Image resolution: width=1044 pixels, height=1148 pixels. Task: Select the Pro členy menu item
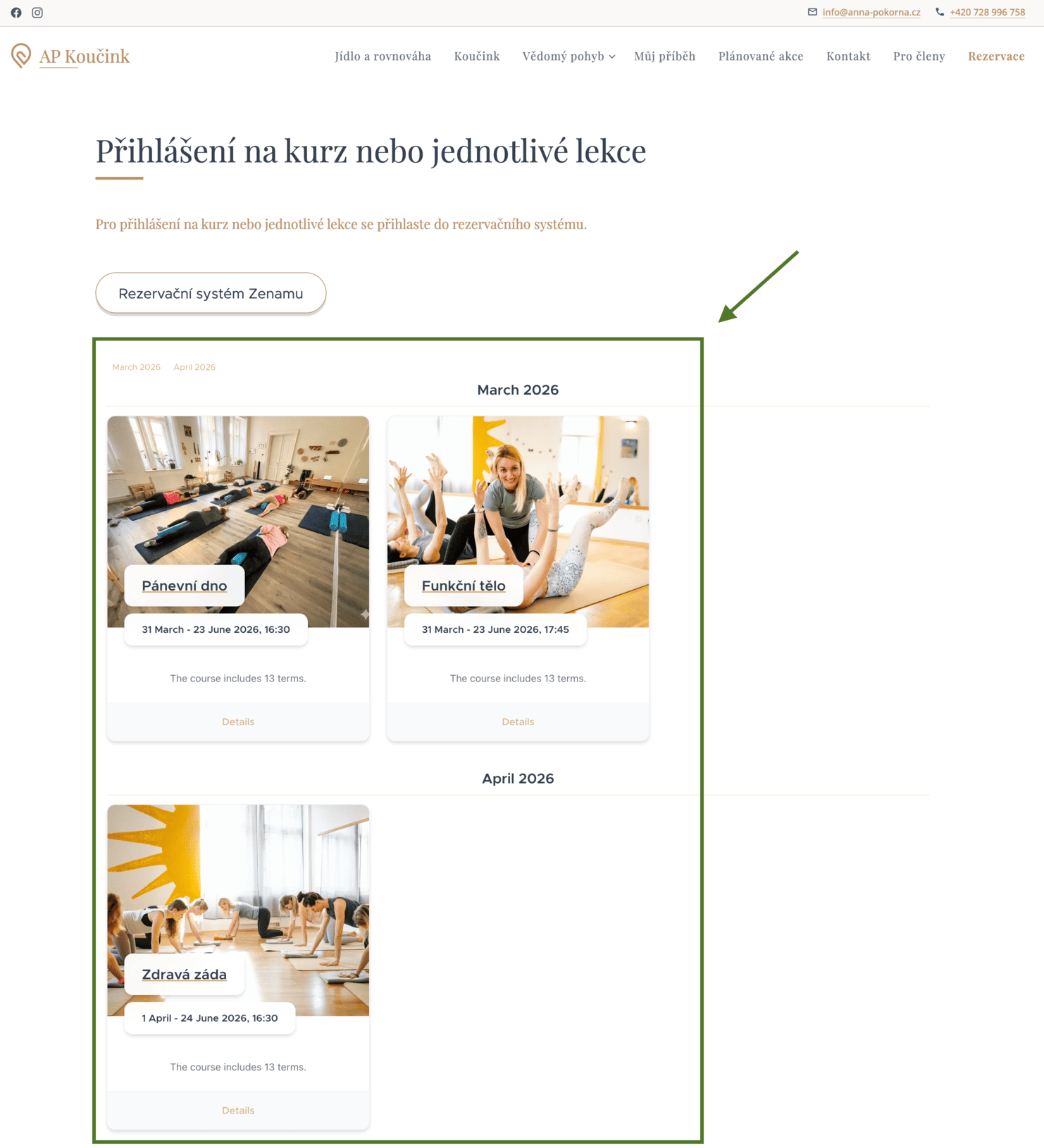pos(919,56)
